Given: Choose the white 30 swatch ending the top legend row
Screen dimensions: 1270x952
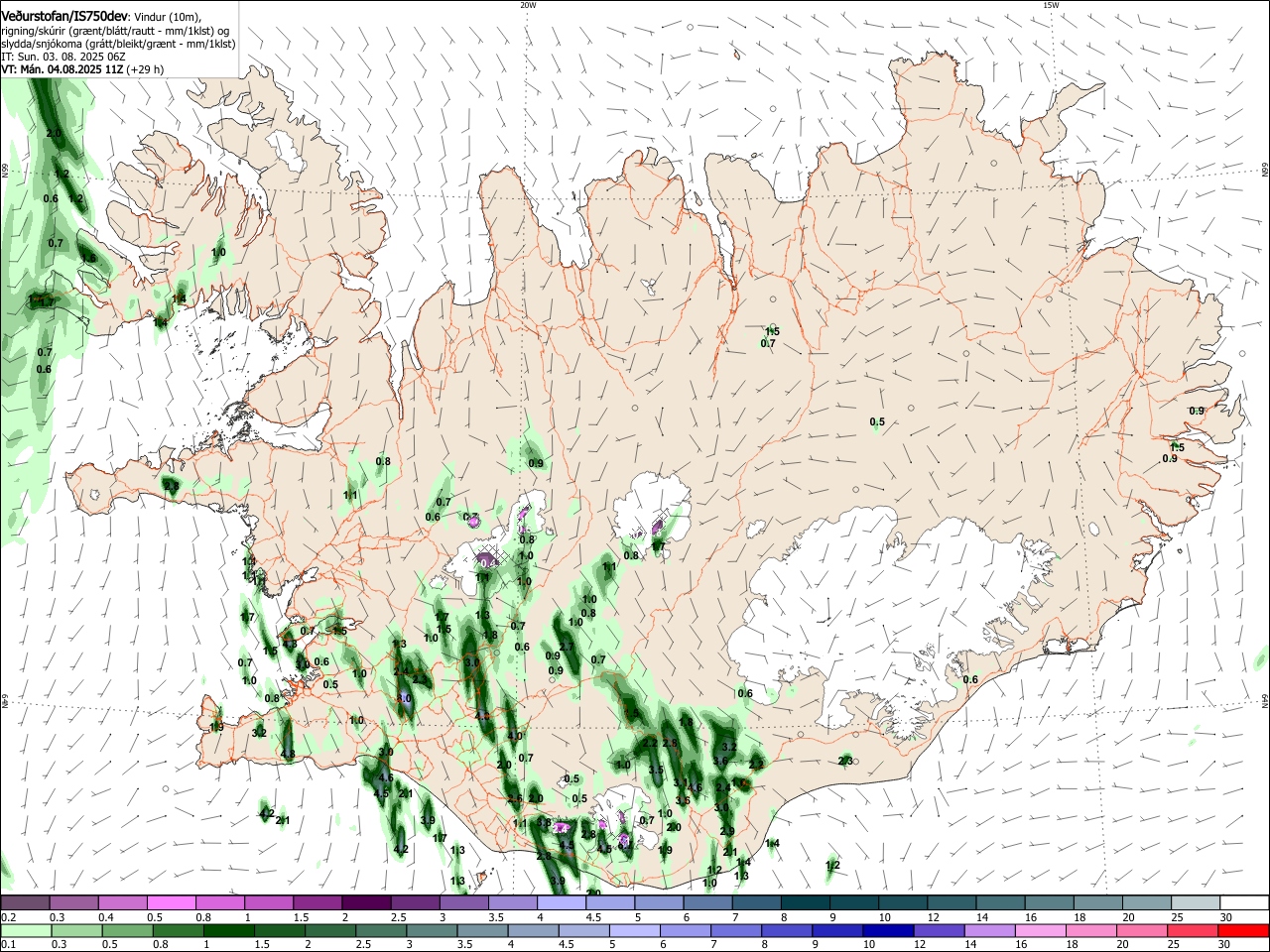Looking at the screenshot, I should [x=1244, y=902].
